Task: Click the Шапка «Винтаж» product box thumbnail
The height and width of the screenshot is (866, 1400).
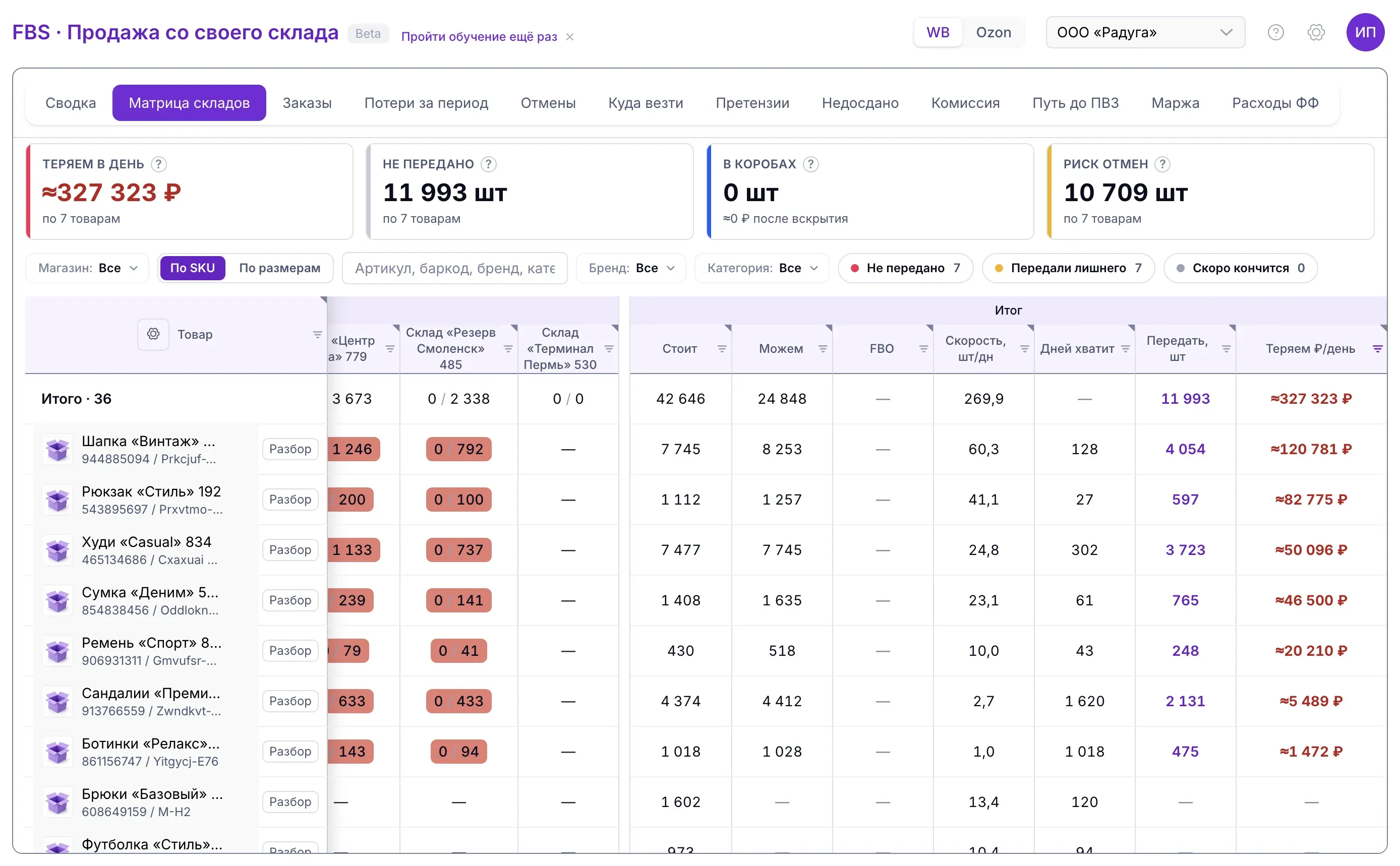Action: click(58, 450)
